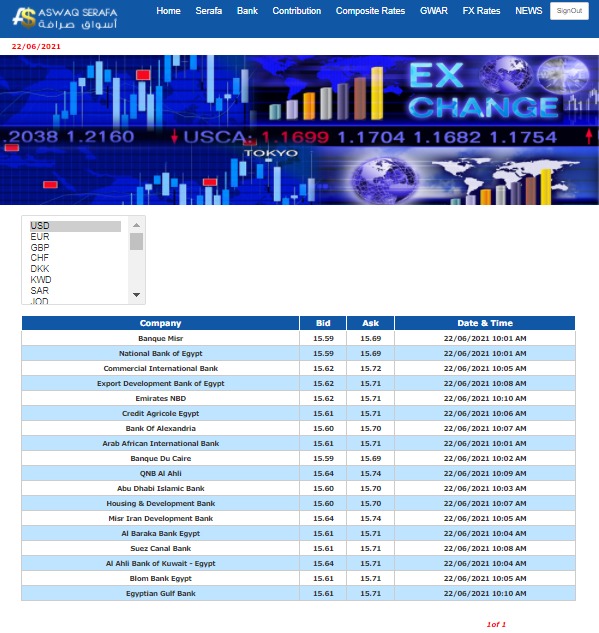
Task: Click the SignOut button
Action: click(x=569, y=11)
